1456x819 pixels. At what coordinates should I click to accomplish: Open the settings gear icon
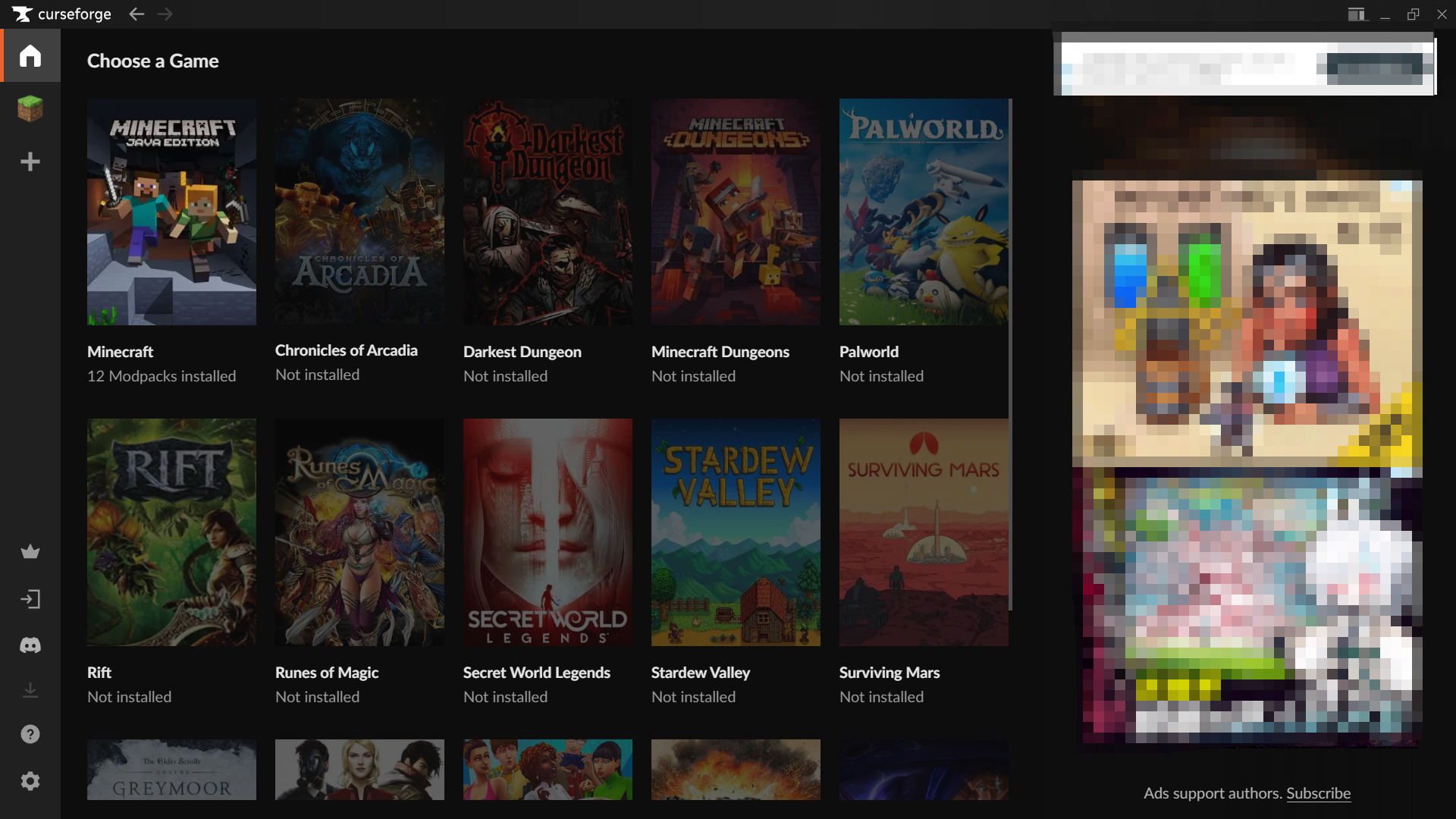30,781
